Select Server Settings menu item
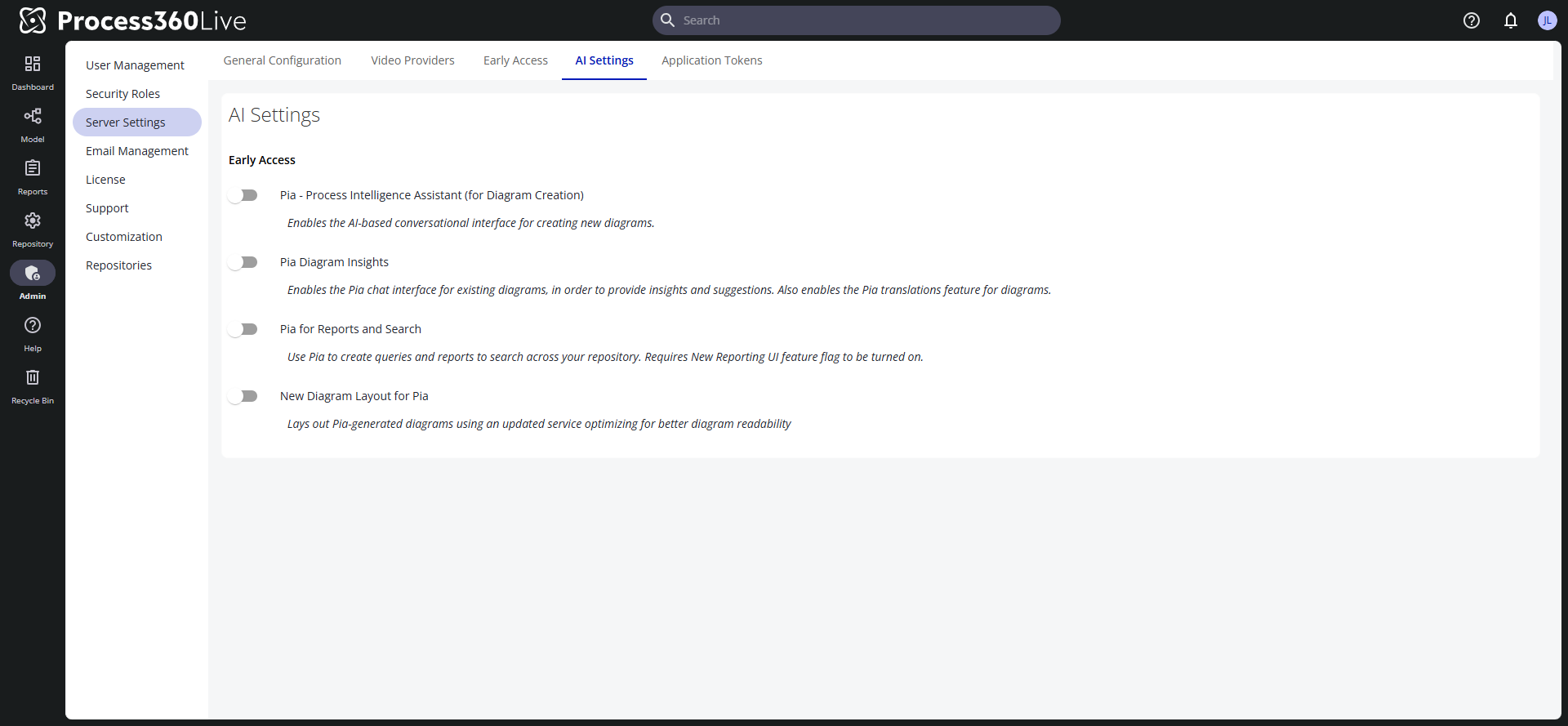 (137, 122)
